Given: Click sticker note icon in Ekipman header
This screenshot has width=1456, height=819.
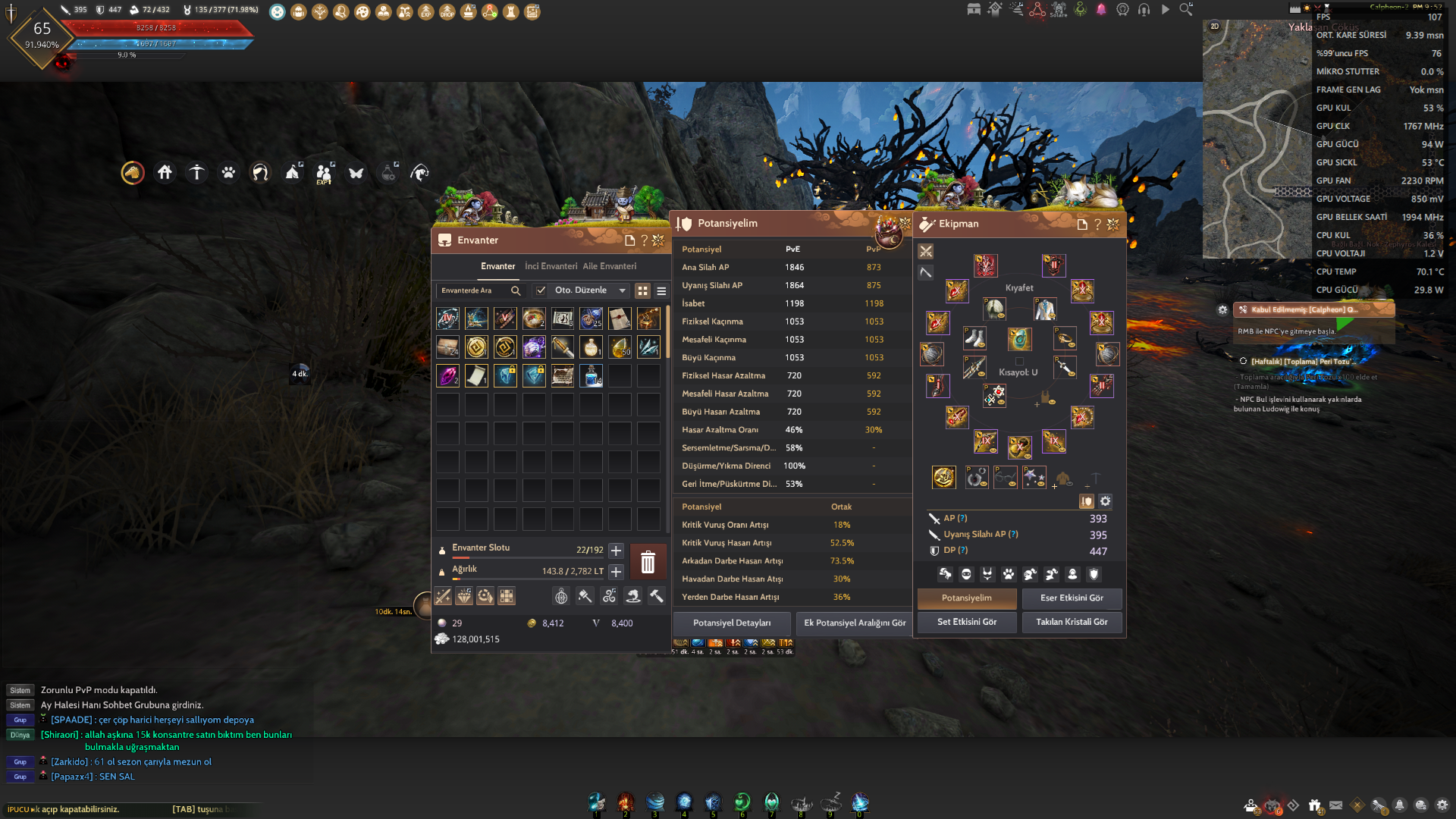Looking at the screenshot, I should 1082,224.
